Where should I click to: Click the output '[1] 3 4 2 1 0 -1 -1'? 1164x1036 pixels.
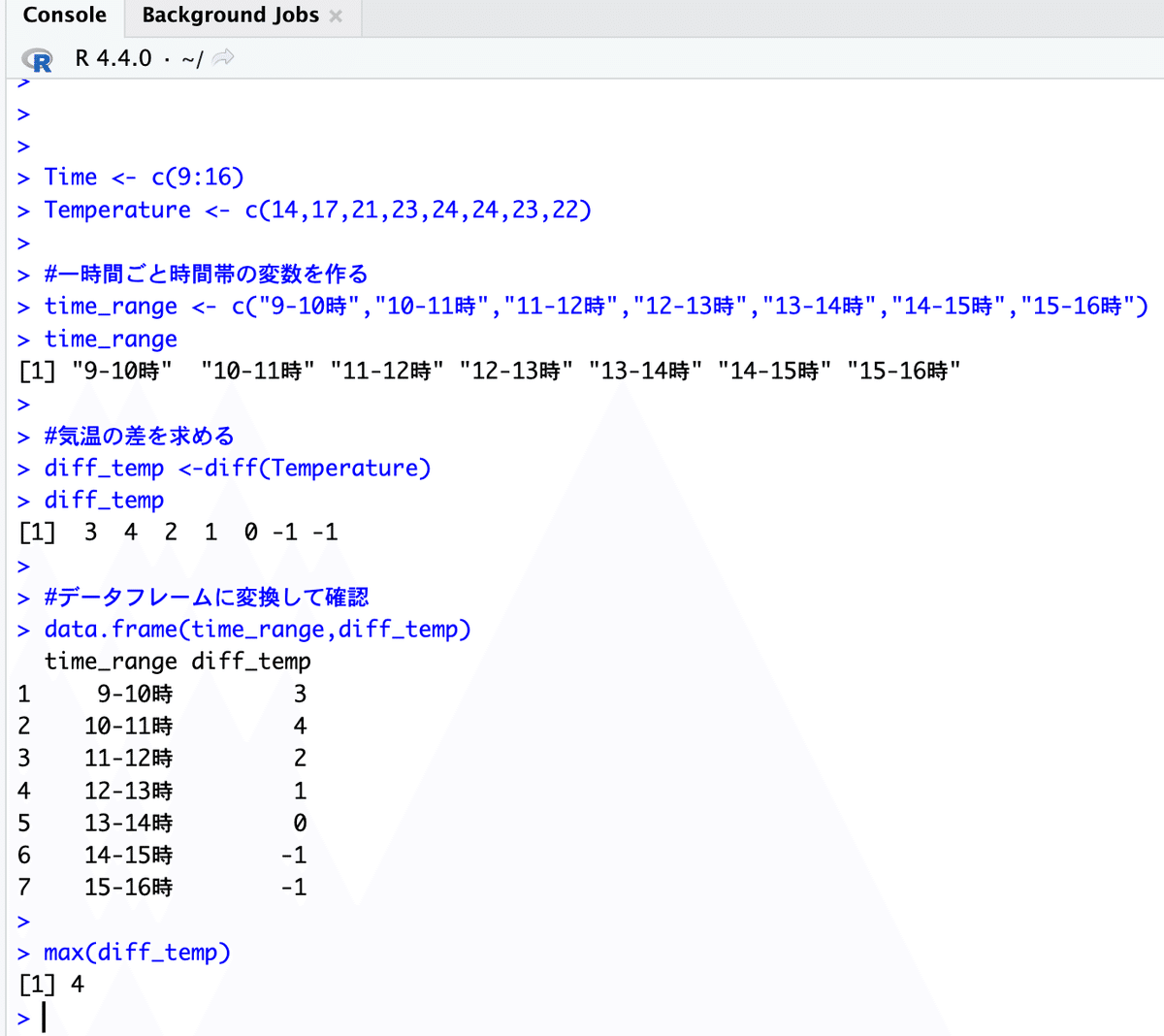[x=178, y=532]
